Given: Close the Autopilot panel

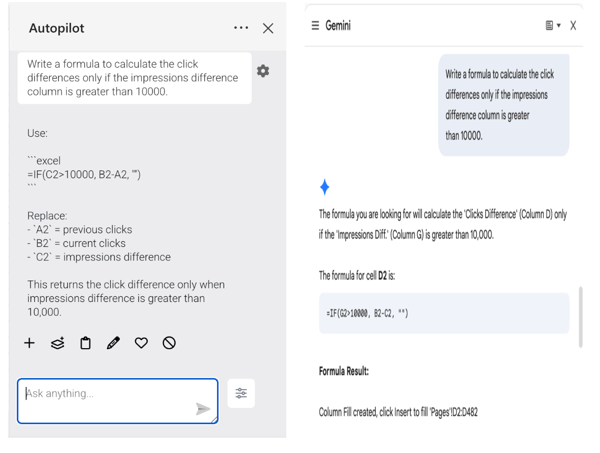Looking at the screenshot, I should point(268,28).
